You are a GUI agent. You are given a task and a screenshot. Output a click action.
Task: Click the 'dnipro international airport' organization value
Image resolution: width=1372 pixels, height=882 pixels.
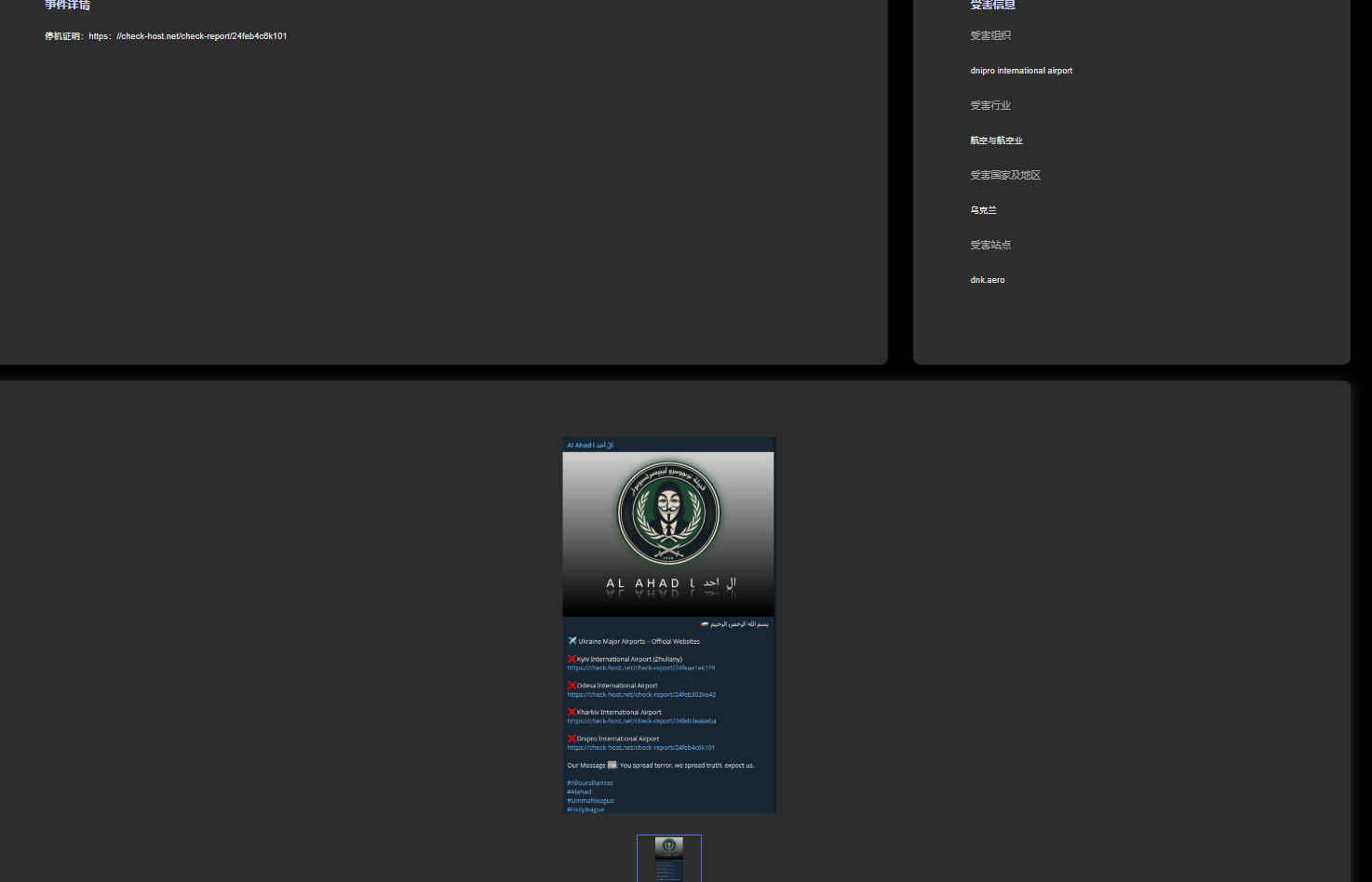(1021, 71)
